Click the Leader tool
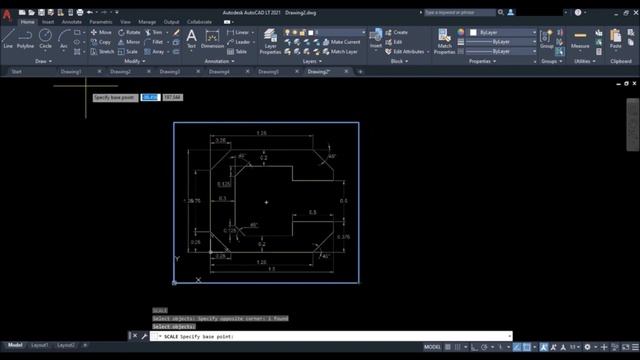Screen dimensions: 640x360 [239, 42]
